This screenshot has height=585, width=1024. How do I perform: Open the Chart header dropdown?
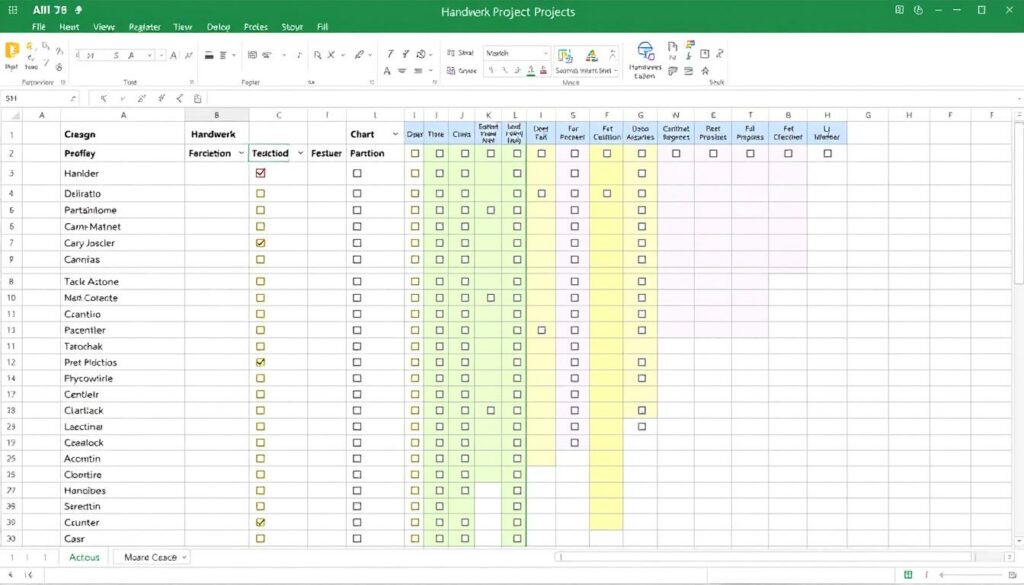click(395, 134)
